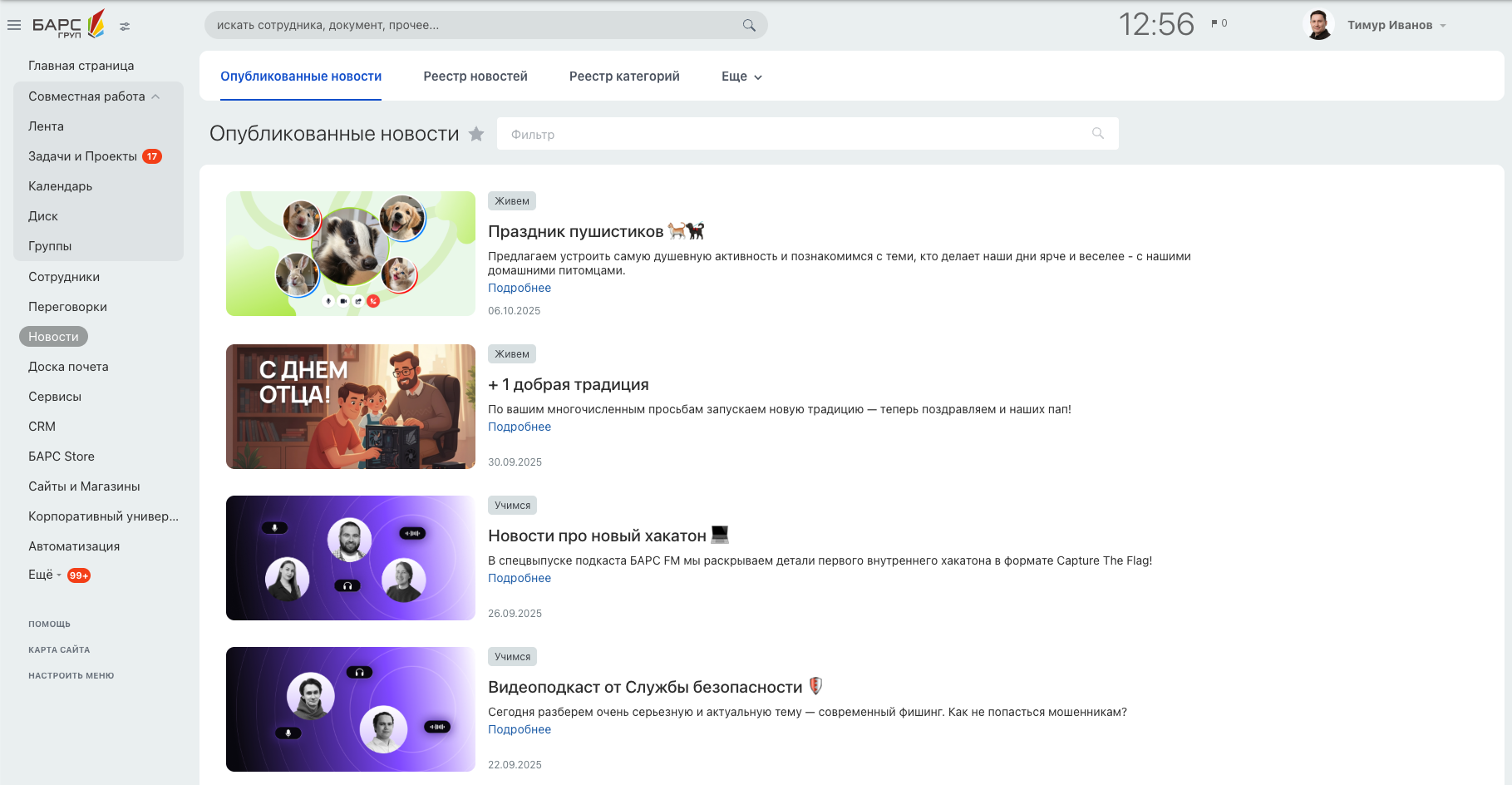Viewport: 1512px width, 785px height.
Task: Click КАРТА САЙТА in the sidebar
Action: [59, 649]
